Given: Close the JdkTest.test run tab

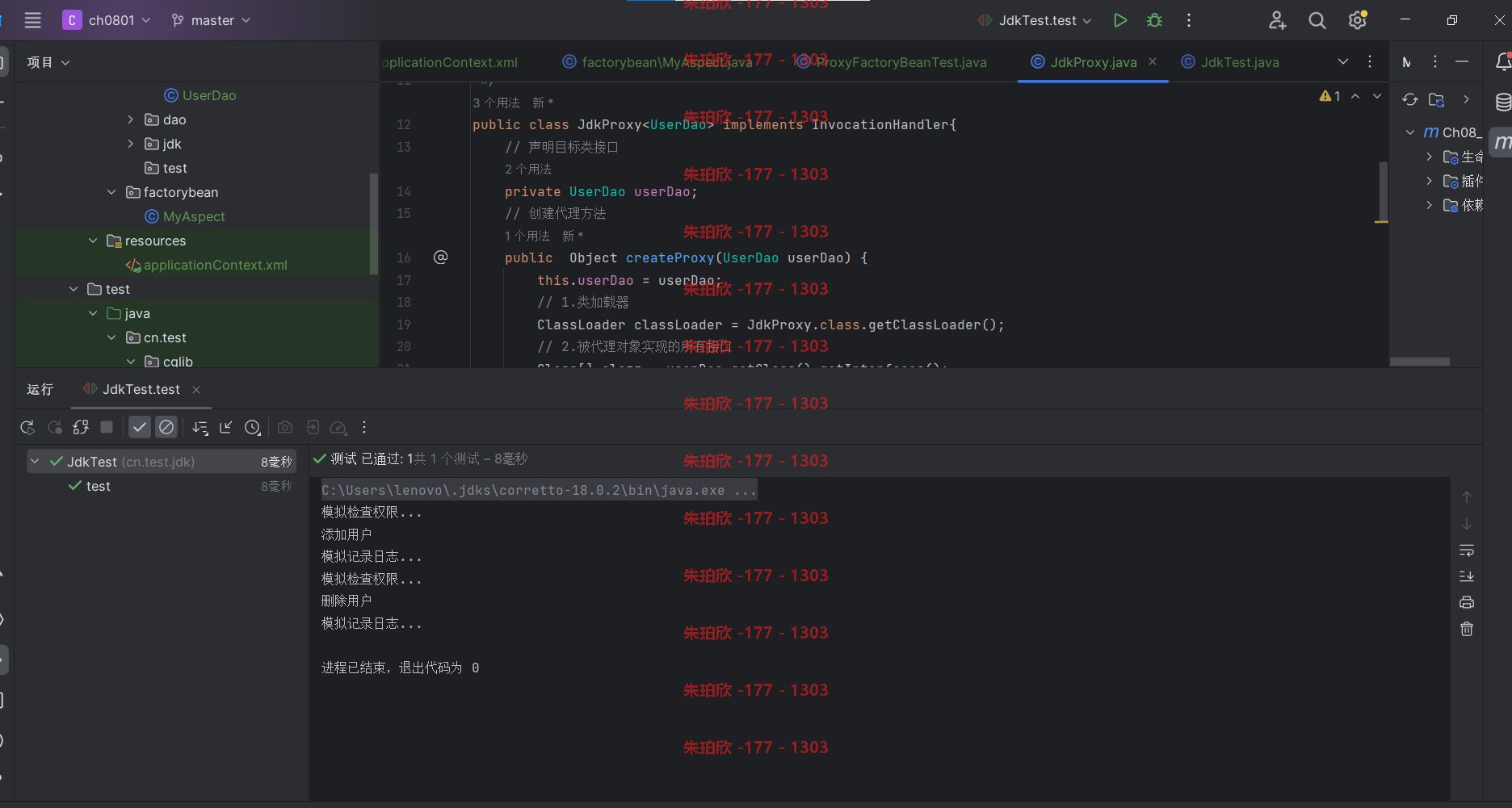Looking at the screenshot, I should coord(195,390).
